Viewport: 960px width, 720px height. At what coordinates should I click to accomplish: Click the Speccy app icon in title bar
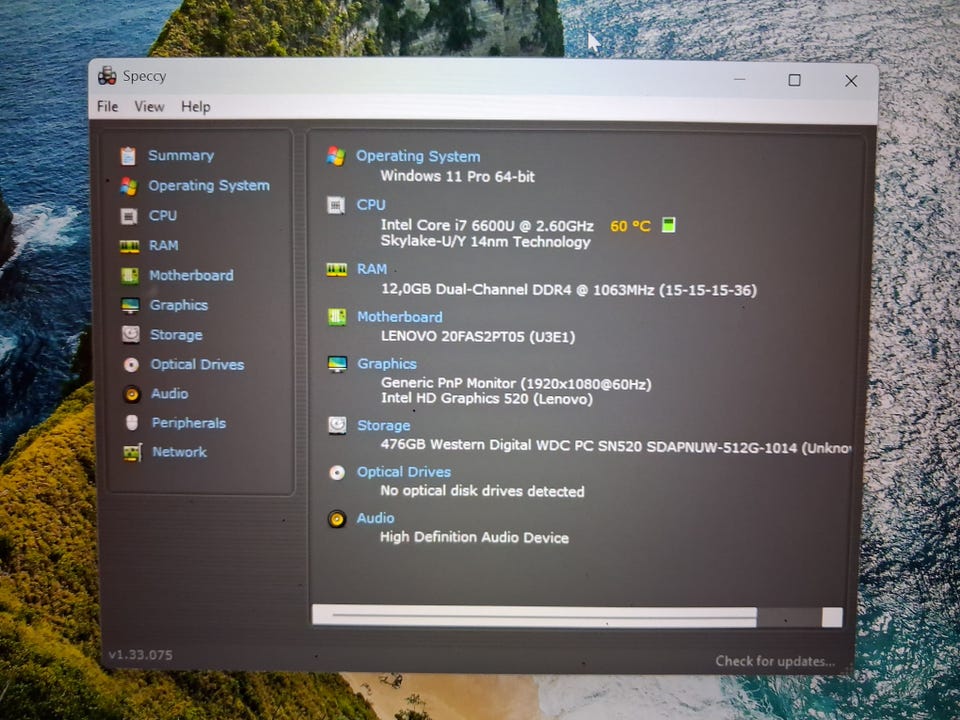[x=107, y=76]
